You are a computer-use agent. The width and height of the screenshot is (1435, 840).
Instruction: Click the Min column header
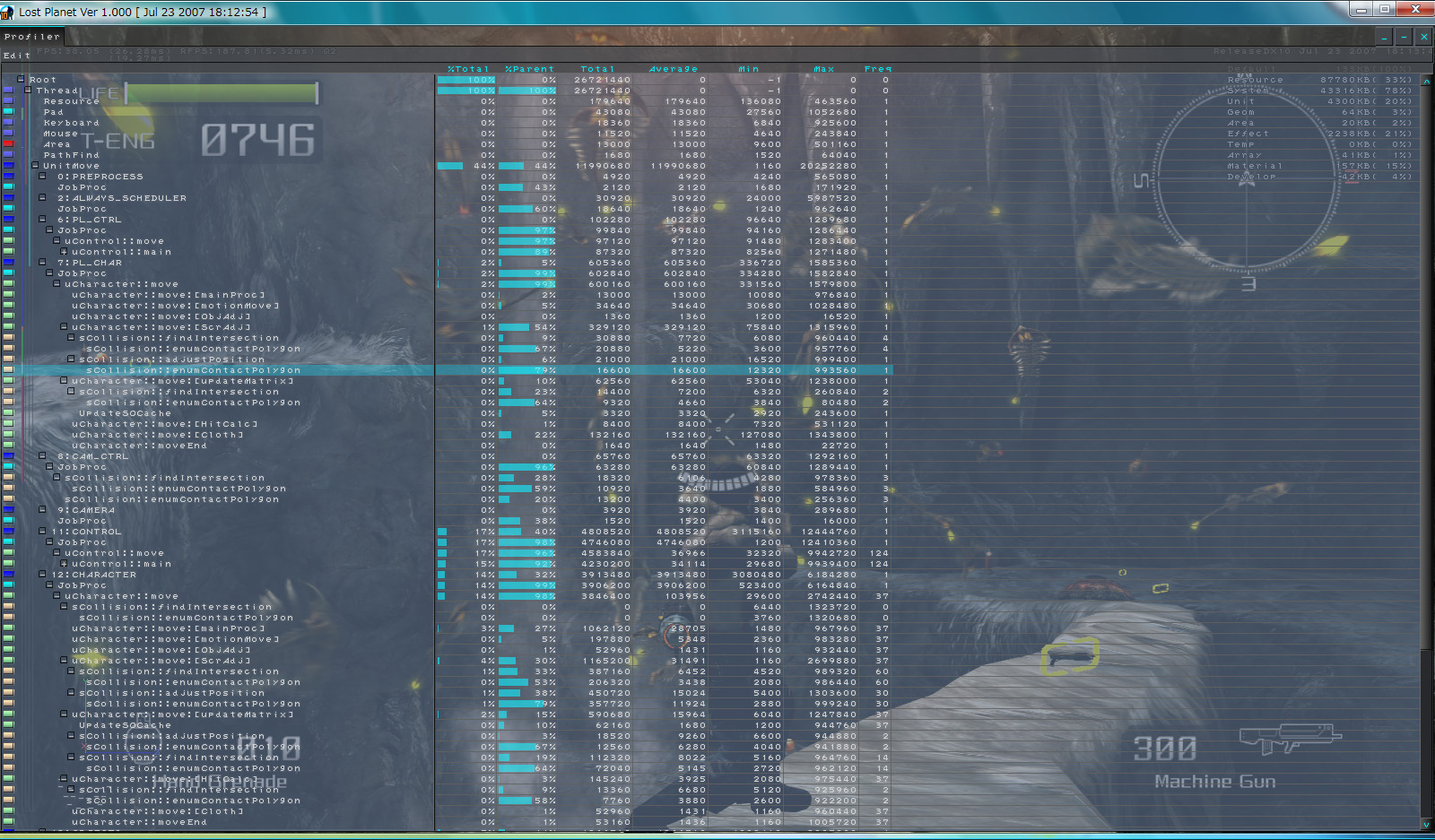pyautogui.click(x=748, y=69)
